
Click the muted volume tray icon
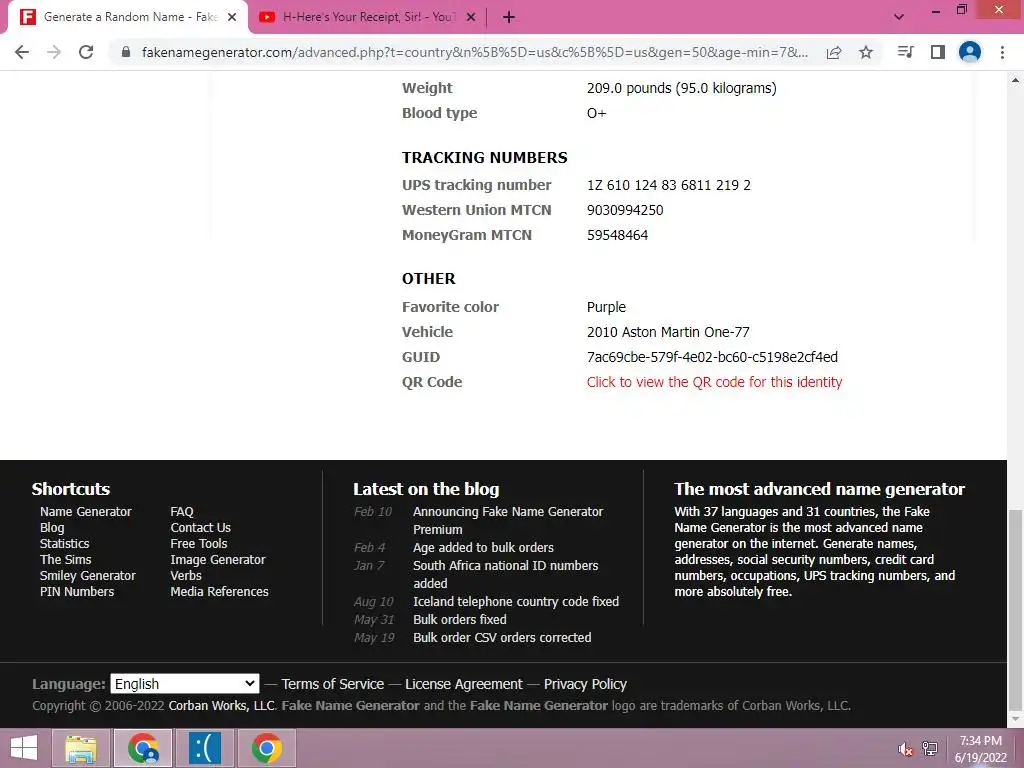click(905, 749)
